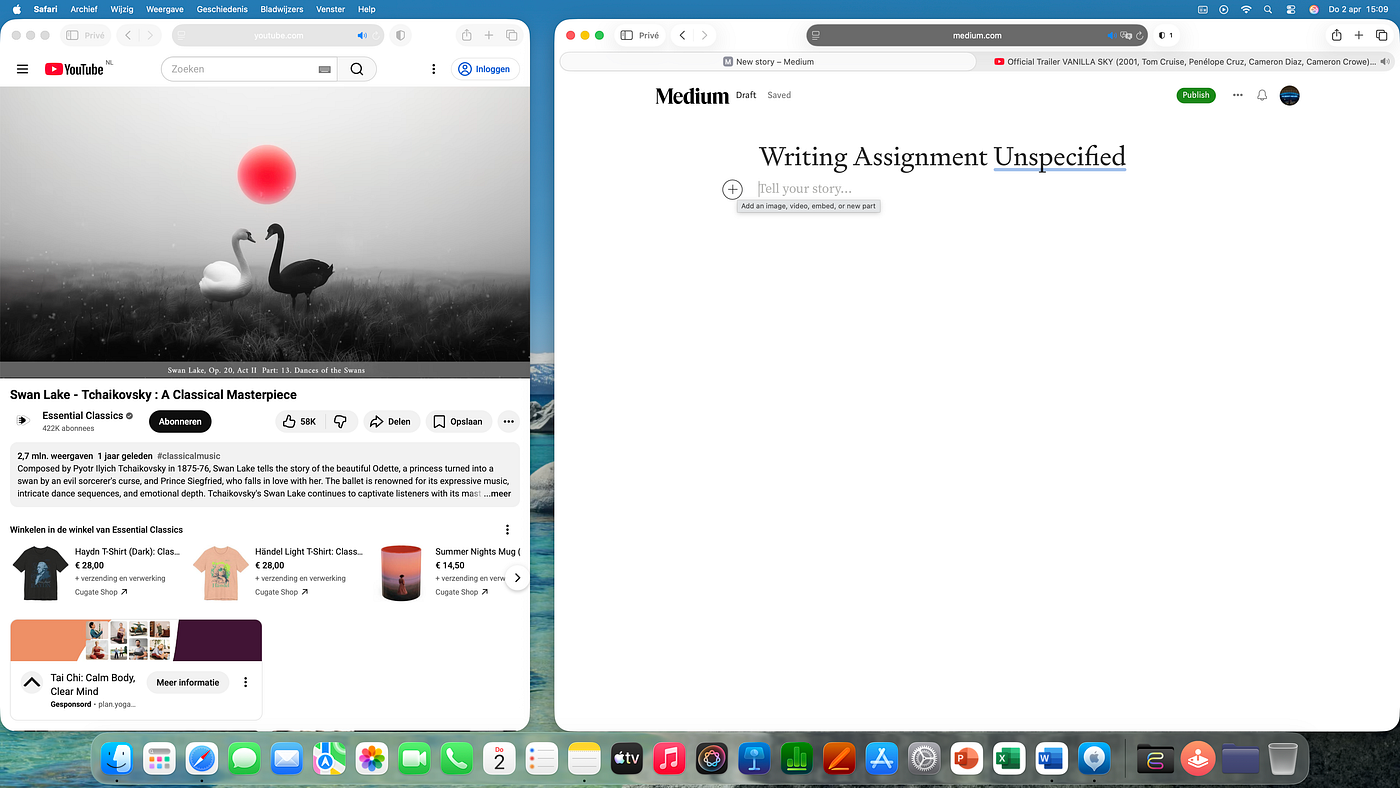Open Finder from the Dock
The image size is (1400, 788).
(117, 759)
